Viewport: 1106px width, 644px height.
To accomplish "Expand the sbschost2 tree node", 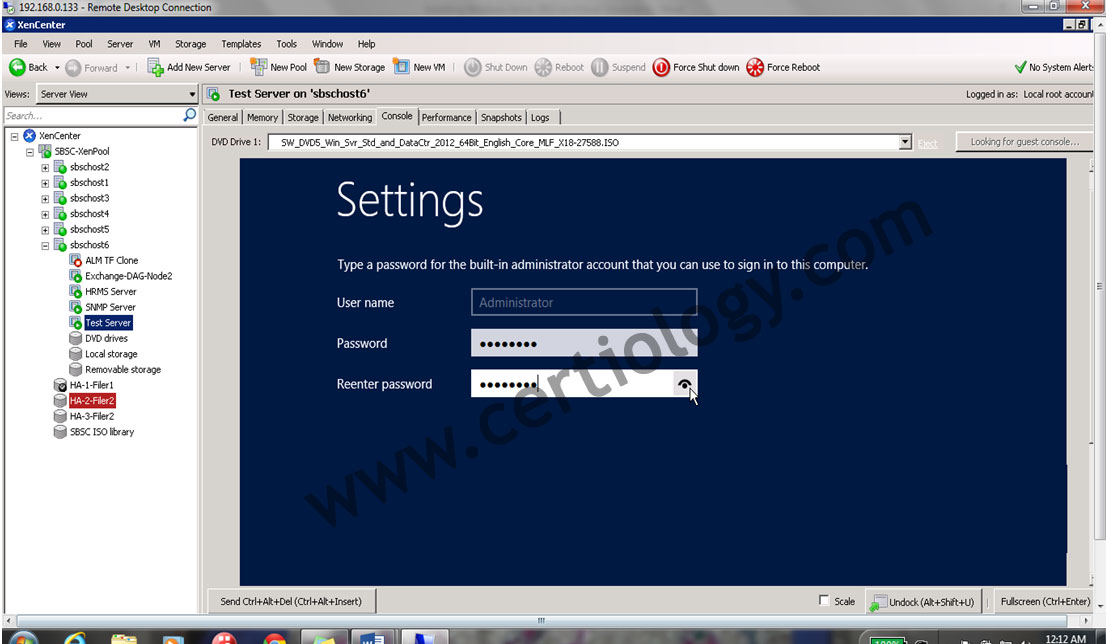I will tap(45, 168).
